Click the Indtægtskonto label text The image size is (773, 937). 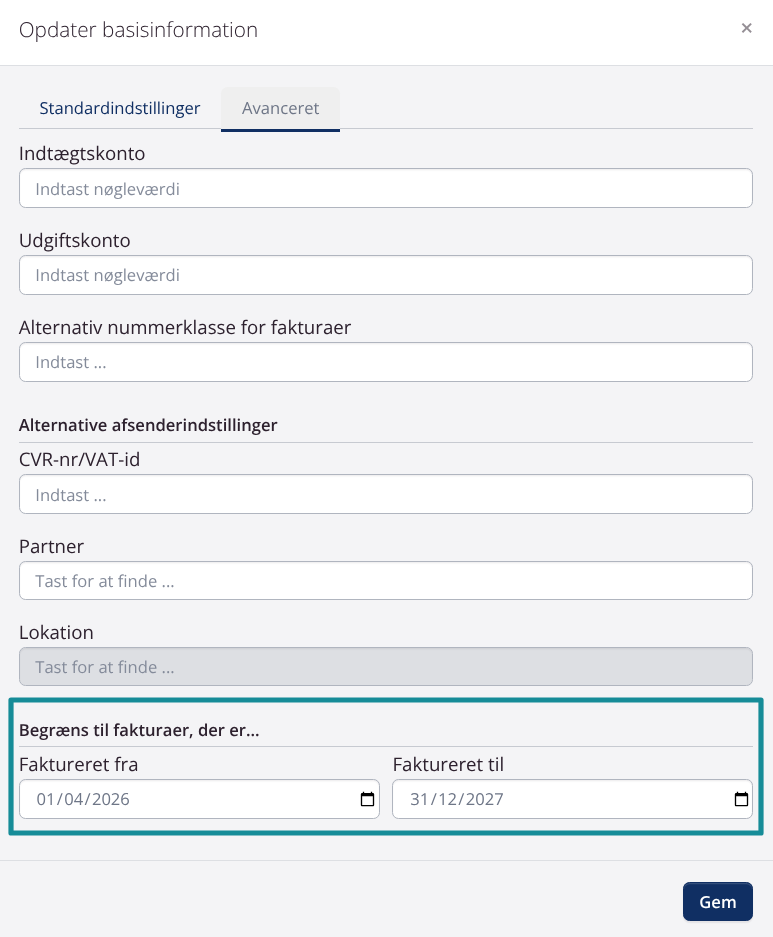coord(82,153)
